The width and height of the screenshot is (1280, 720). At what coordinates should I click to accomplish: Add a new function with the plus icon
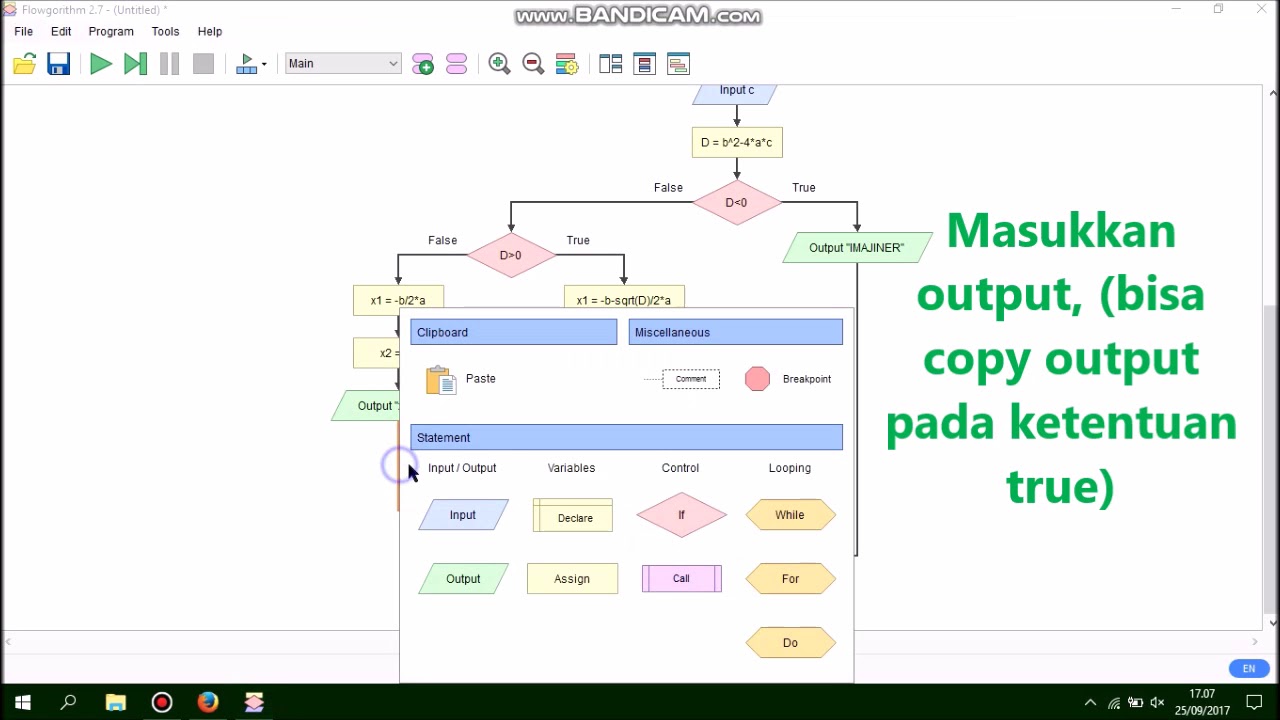click(423, 64)
